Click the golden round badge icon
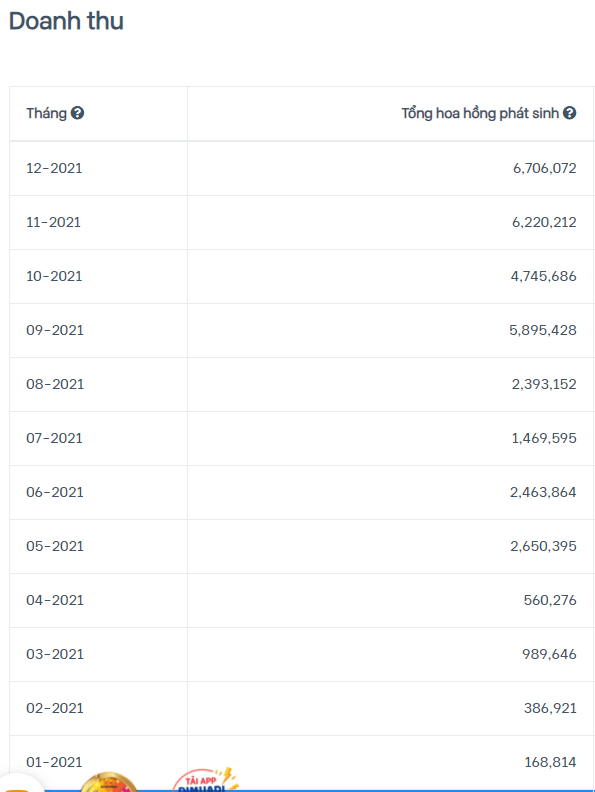Viewport: 595px width, 792px height. coord(108,782)
